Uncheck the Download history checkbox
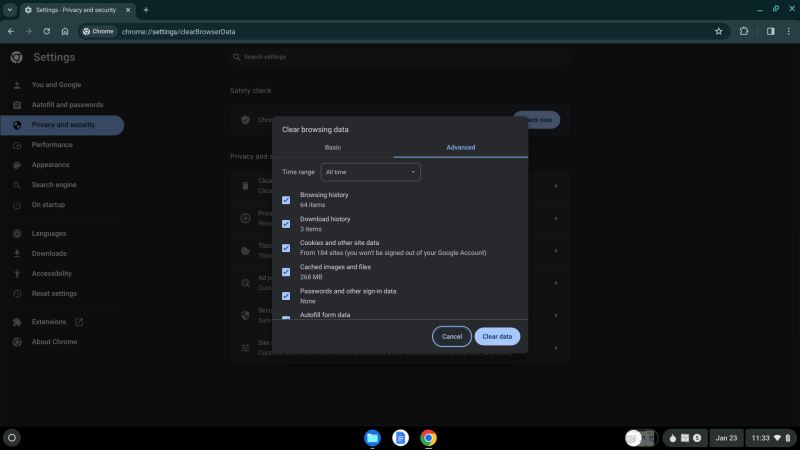 point(286,224)
